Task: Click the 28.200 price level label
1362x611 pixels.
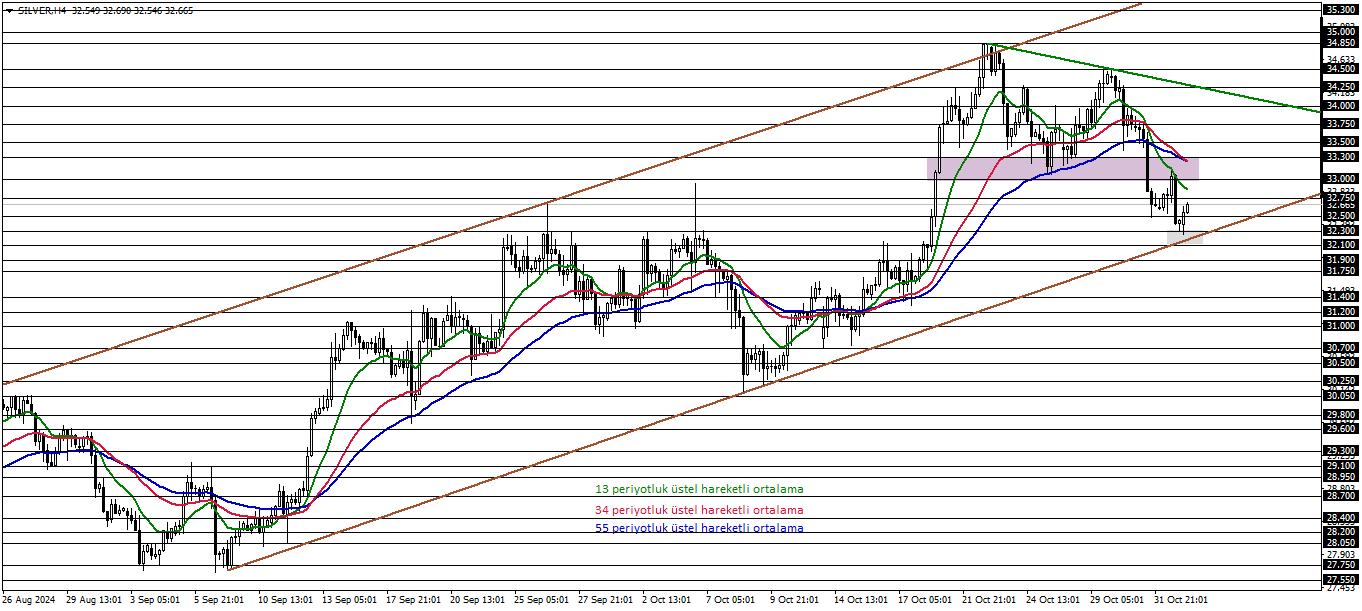Action: (x=1340, y=532)
